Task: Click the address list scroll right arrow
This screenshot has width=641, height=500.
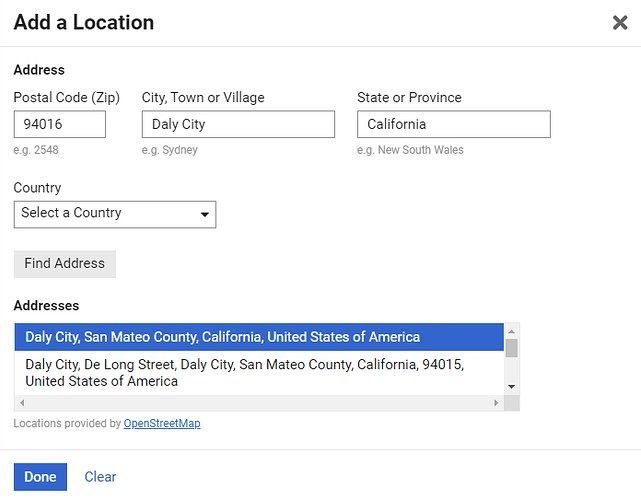Action: click(x=496, y=402)
